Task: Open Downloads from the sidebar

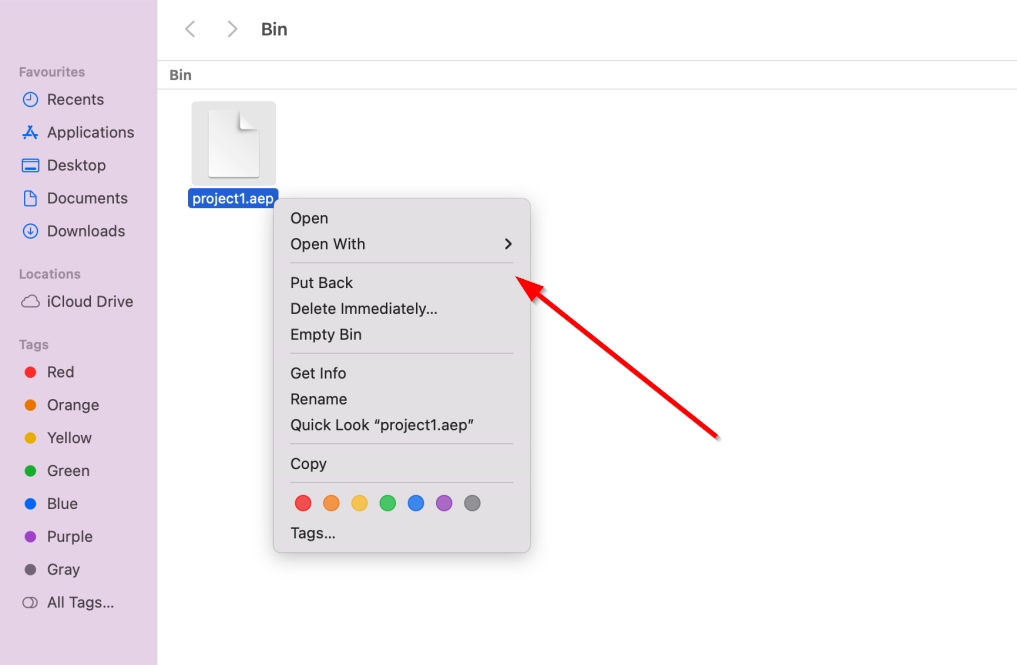Action: [86, 231]
